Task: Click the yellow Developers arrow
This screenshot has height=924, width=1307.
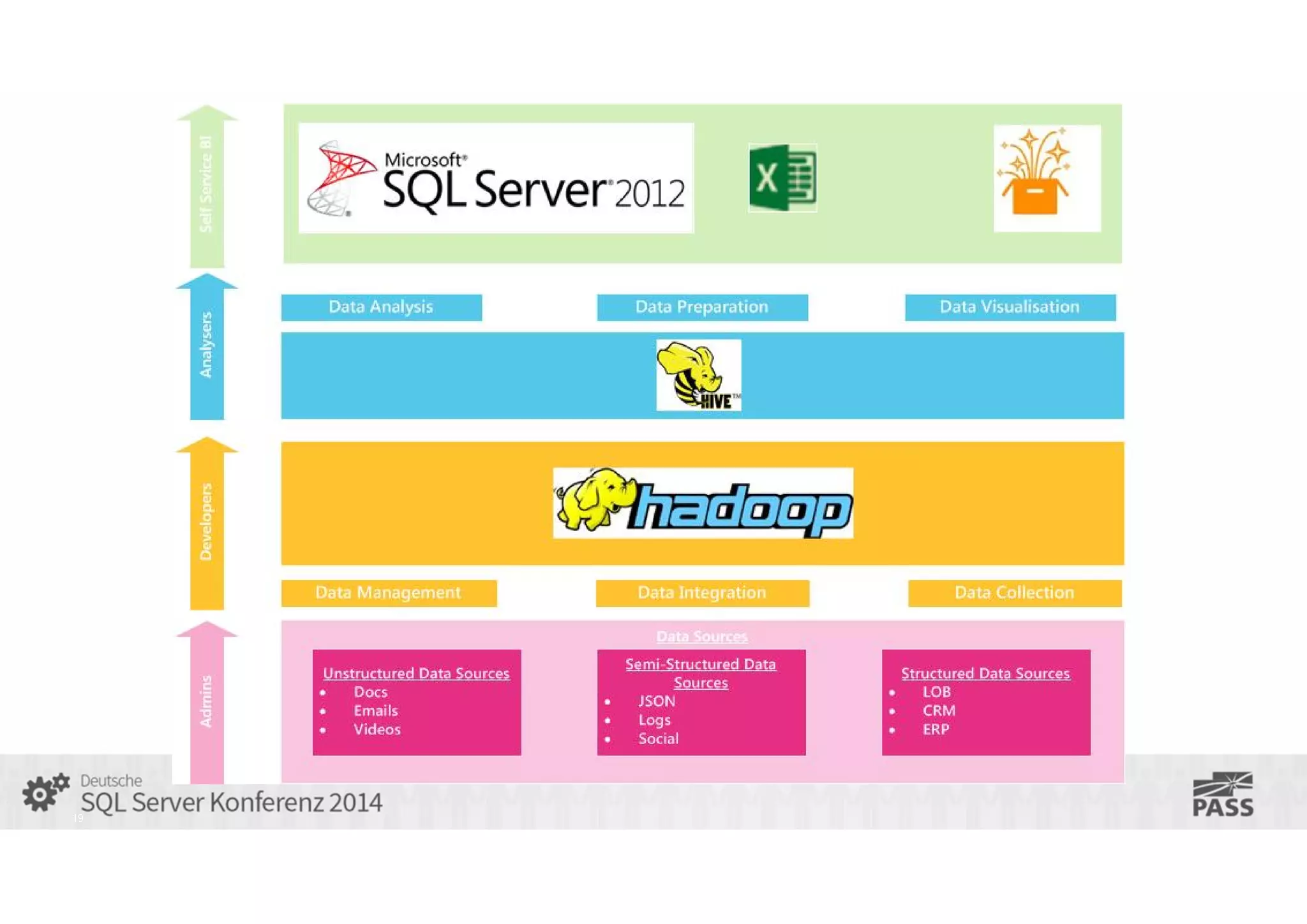Action: (206, 523)
